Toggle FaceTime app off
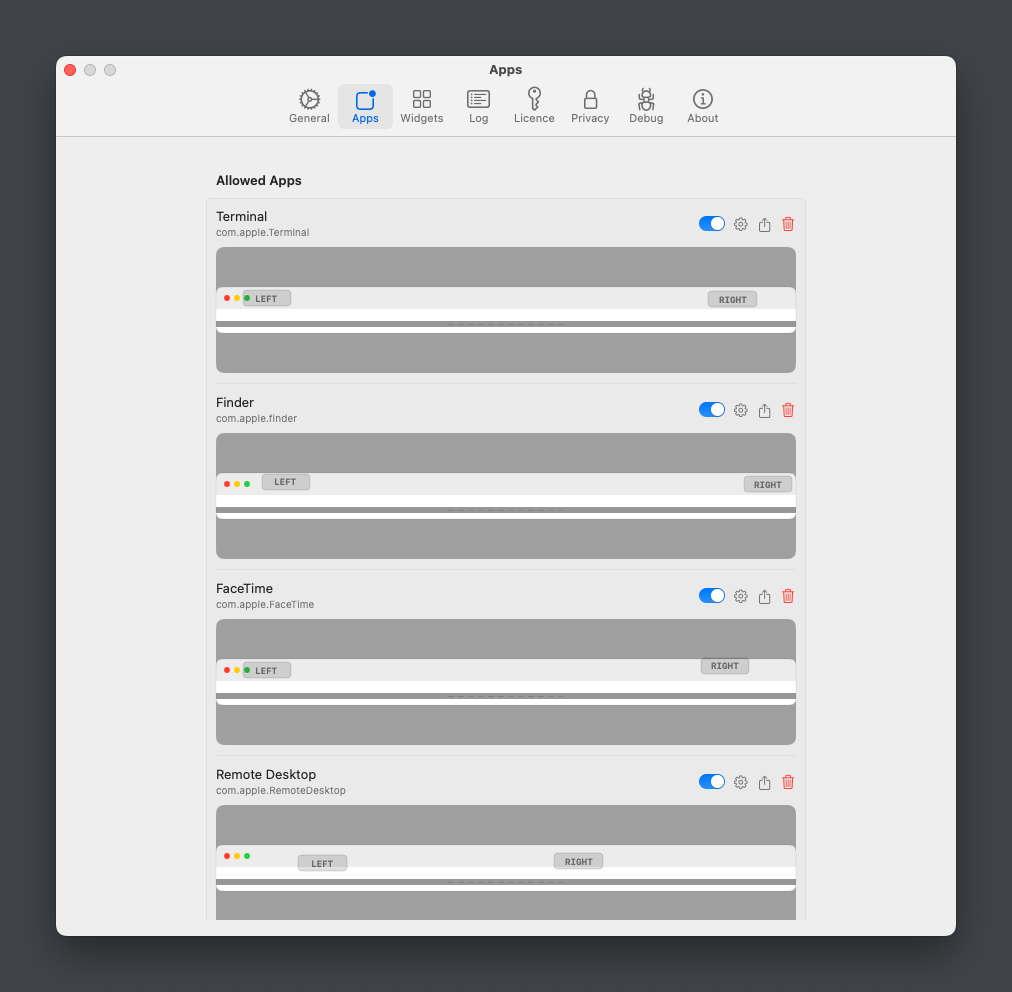Image resolution: width=1012 pixels, height=992 pixels. [711, 596]
